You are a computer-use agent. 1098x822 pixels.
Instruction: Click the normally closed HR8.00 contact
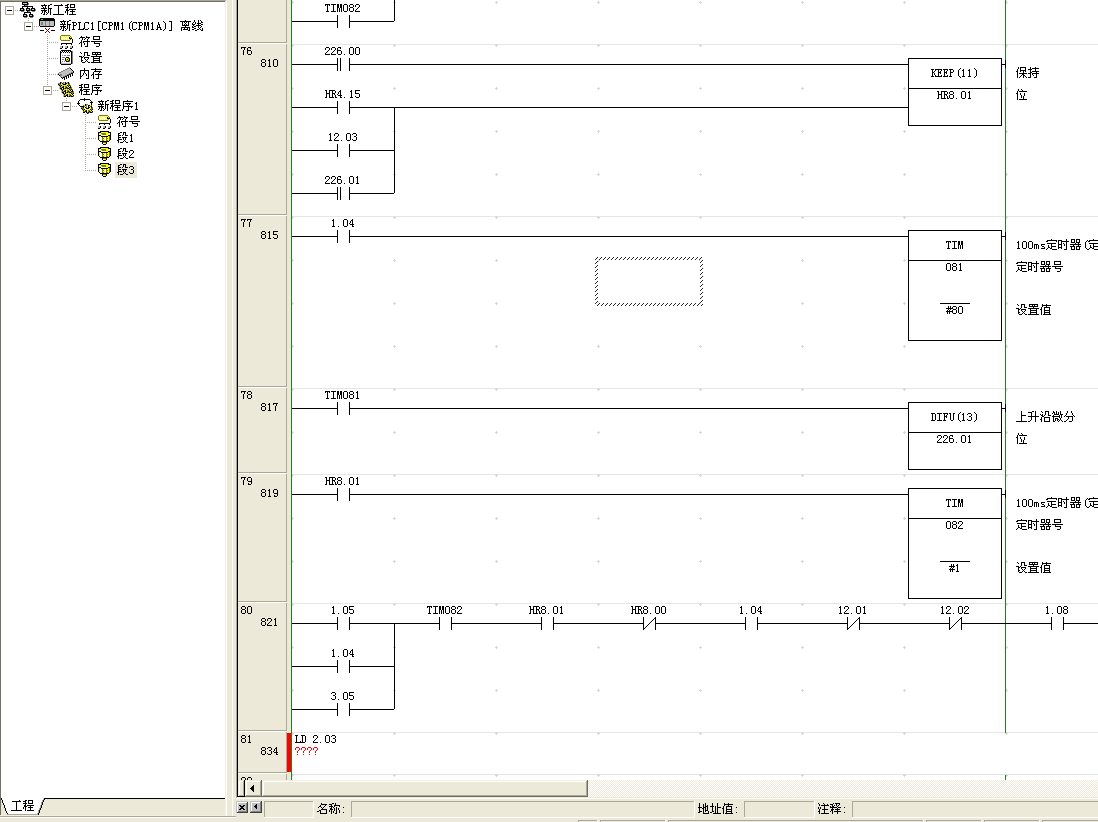point(649,624)
